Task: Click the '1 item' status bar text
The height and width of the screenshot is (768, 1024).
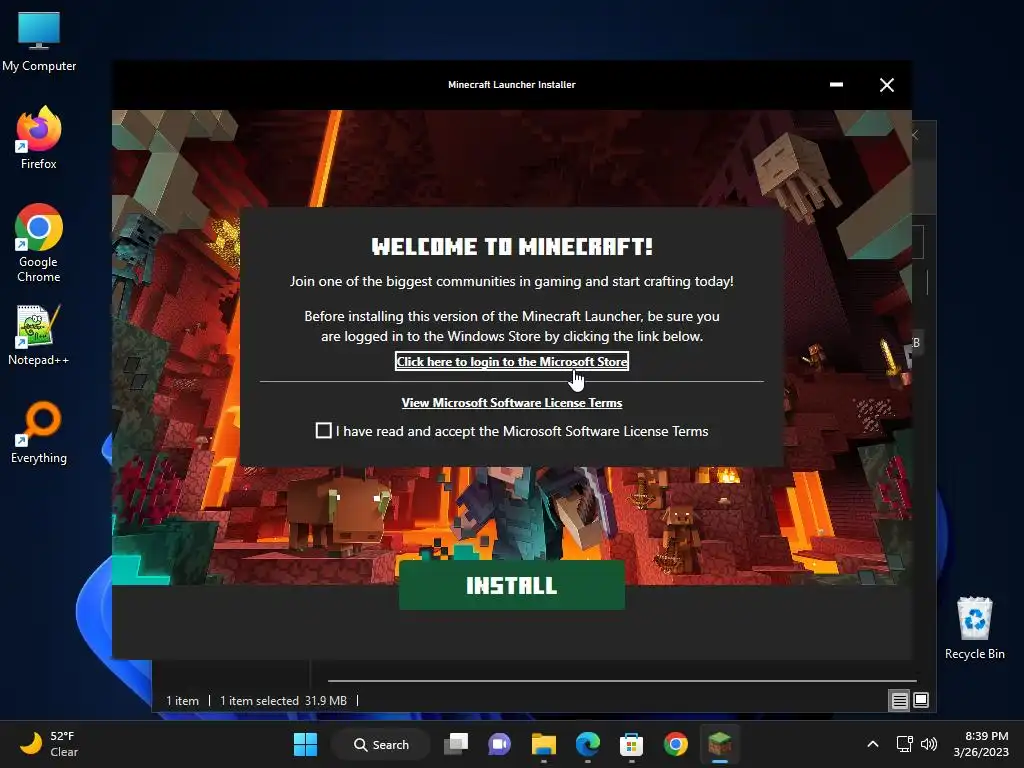Action: (x=182, y=701)
